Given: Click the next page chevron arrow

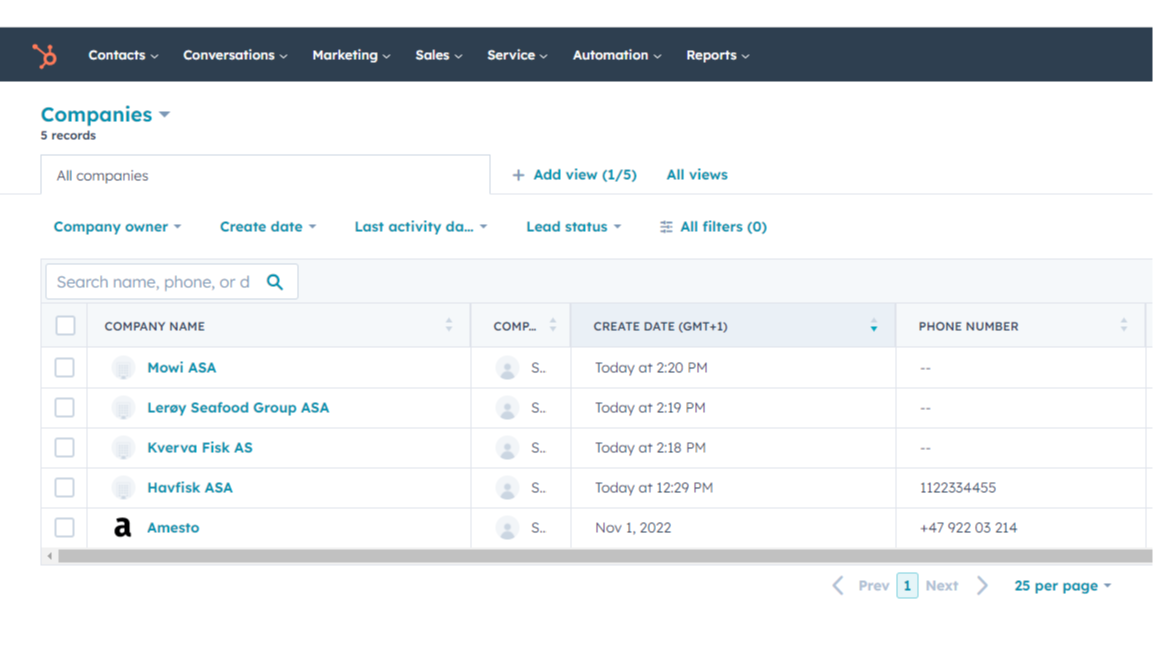Looking at the screenshot, I should pos(982,585).
